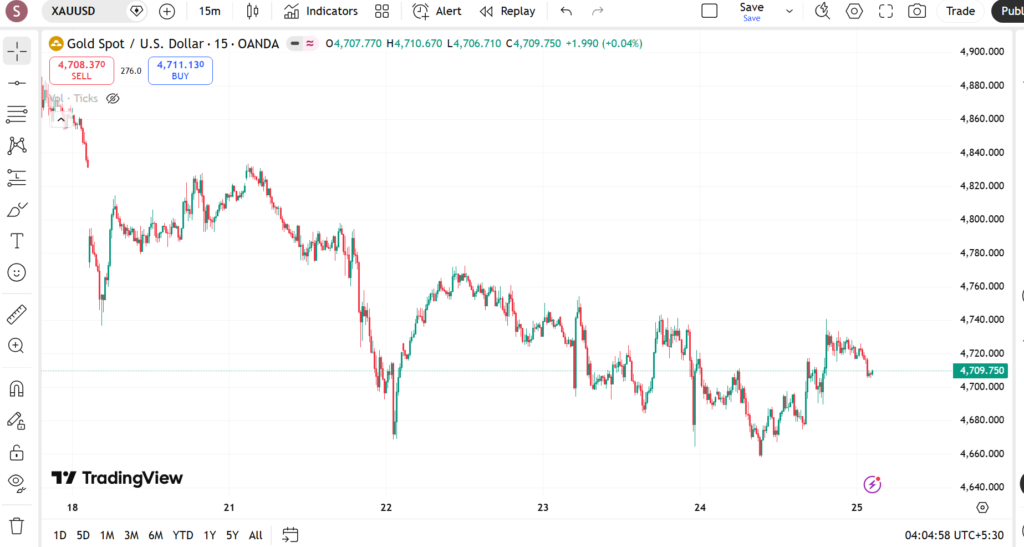The image size is (1024, 547).
Task: Add symbol with the plus circle icon
Action: [x=167, y=11]
